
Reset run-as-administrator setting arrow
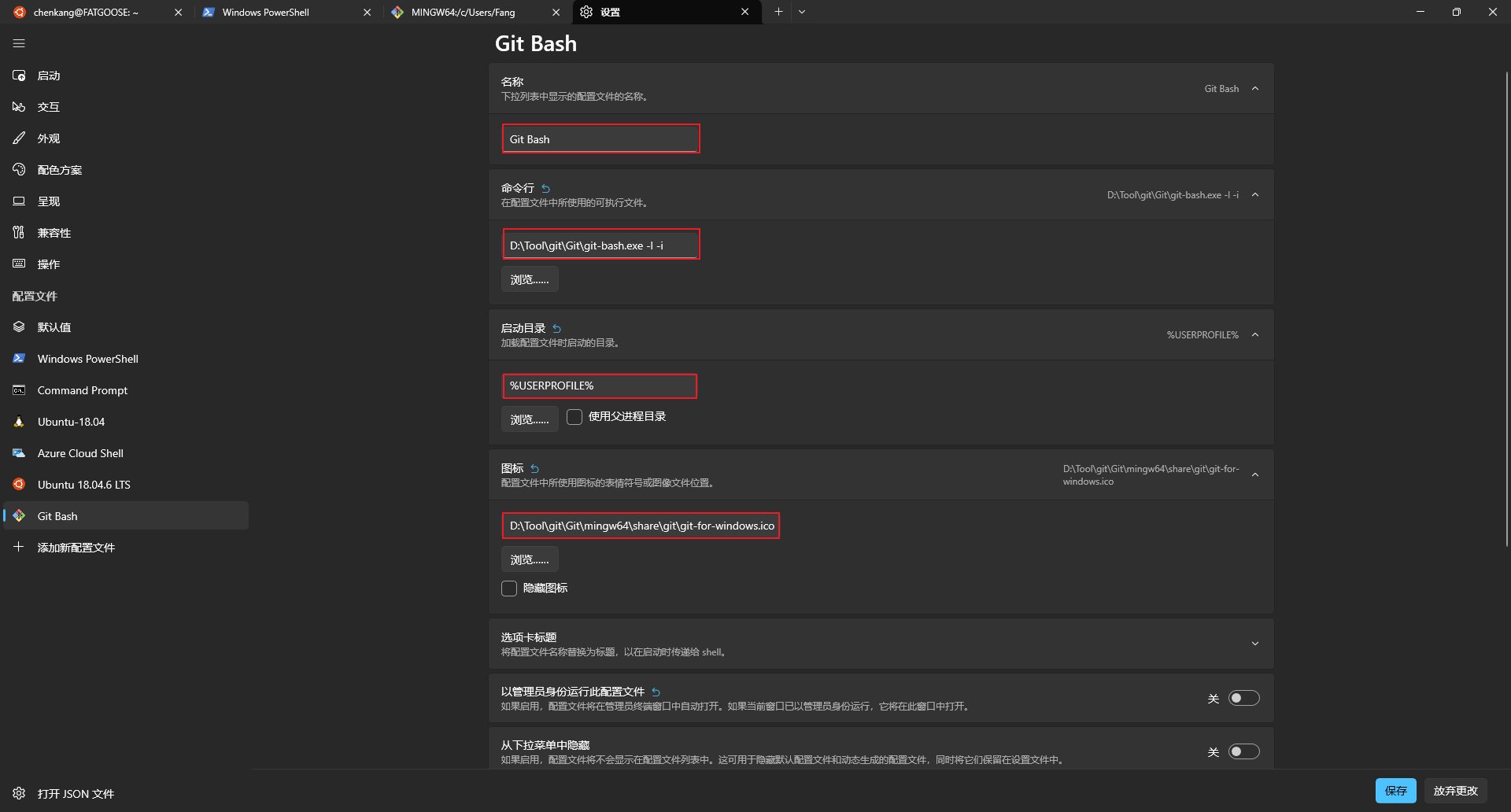(x=656, y=692)
